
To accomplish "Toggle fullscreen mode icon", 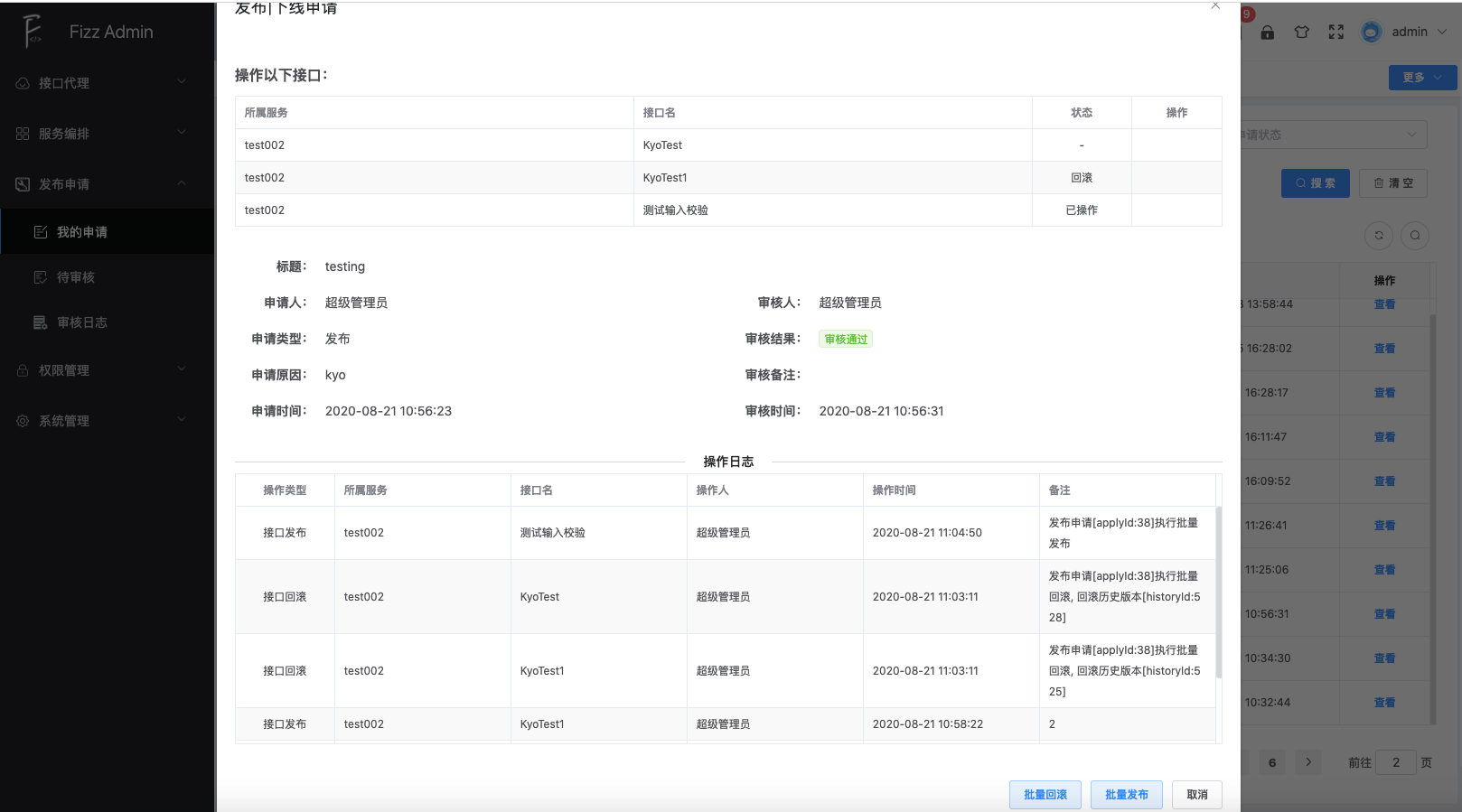I will 1335,33.
